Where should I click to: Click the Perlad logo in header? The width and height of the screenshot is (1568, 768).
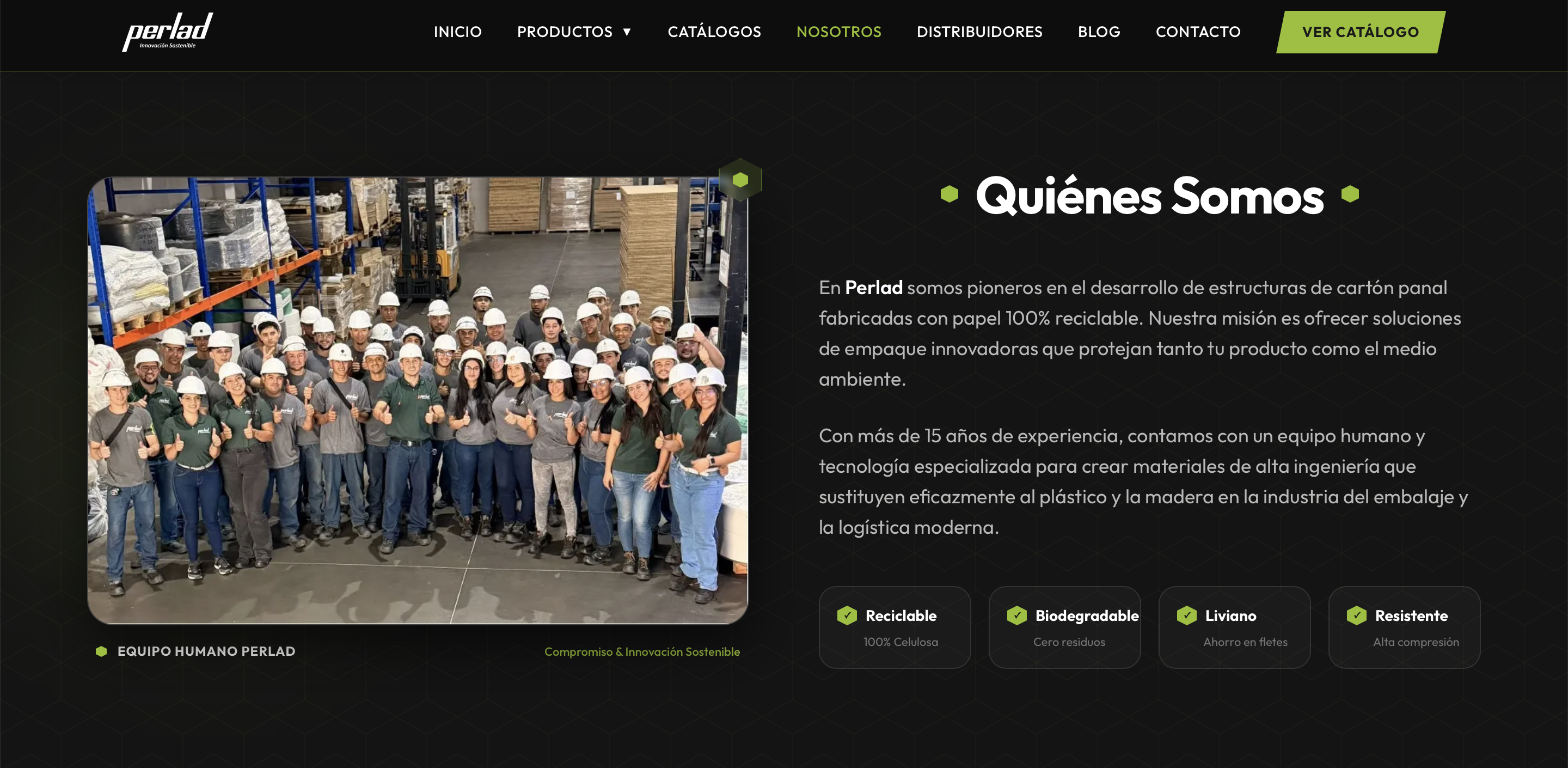tap(167, 32)
